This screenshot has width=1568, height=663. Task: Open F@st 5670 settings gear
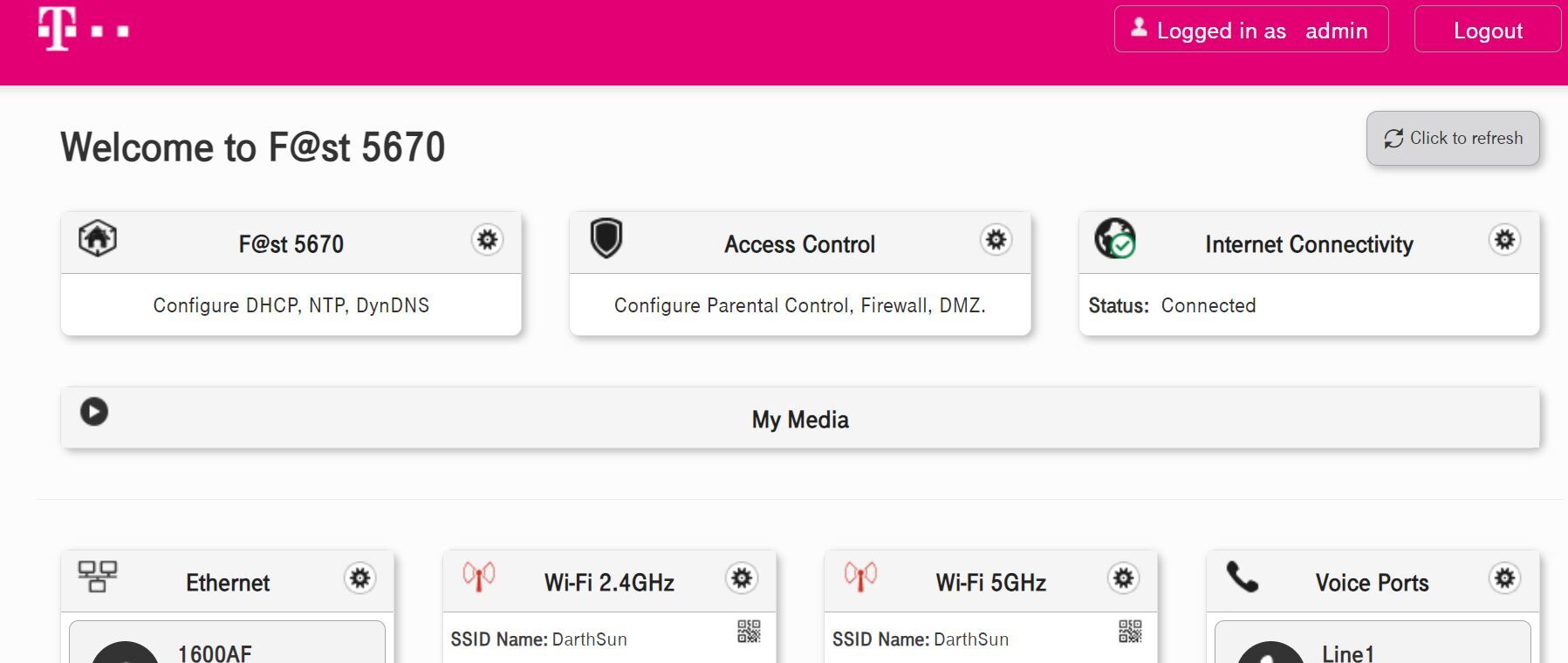coord(488,240)
